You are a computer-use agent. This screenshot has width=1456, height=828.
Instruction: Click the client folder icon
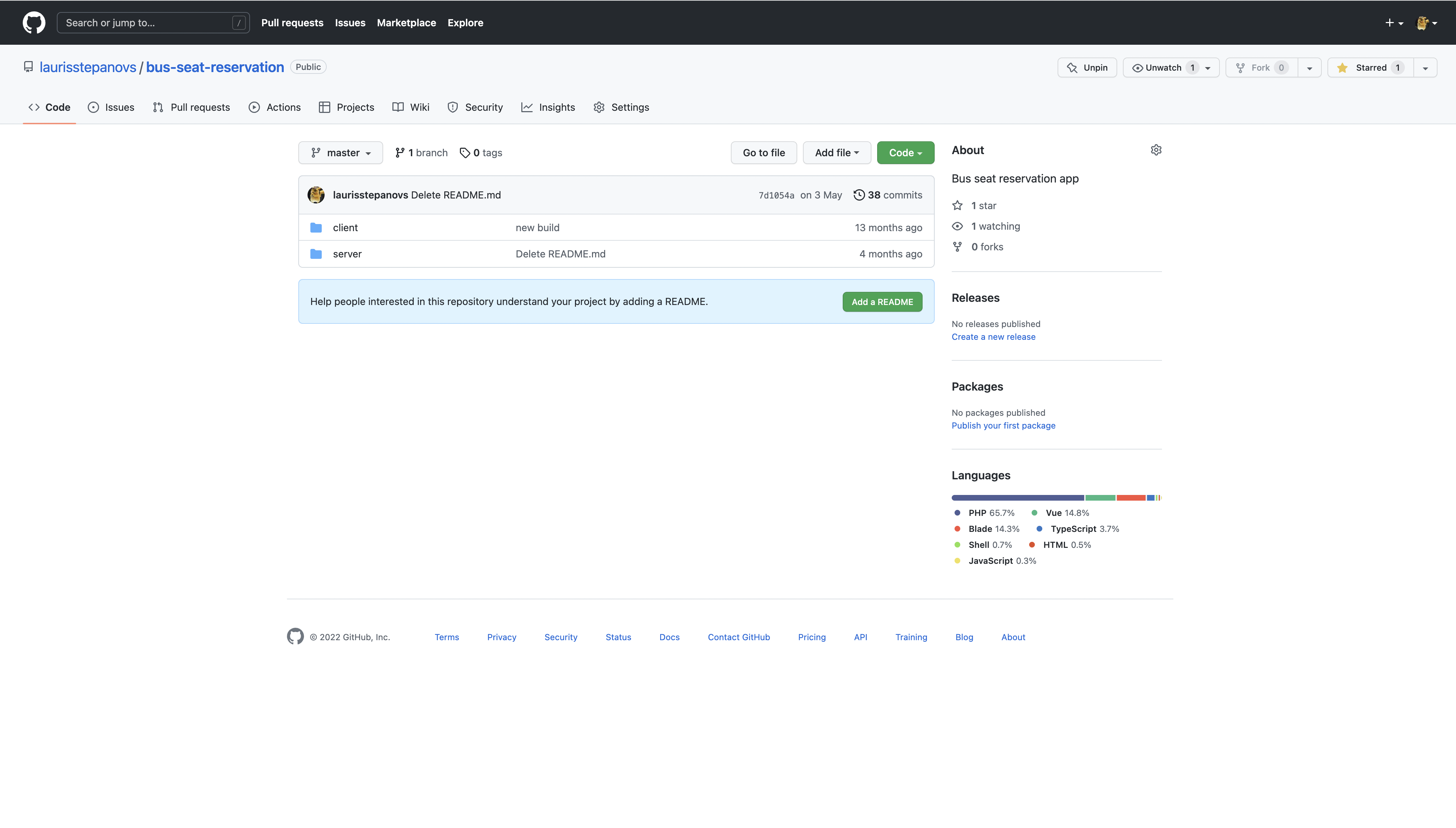(316, 228)
